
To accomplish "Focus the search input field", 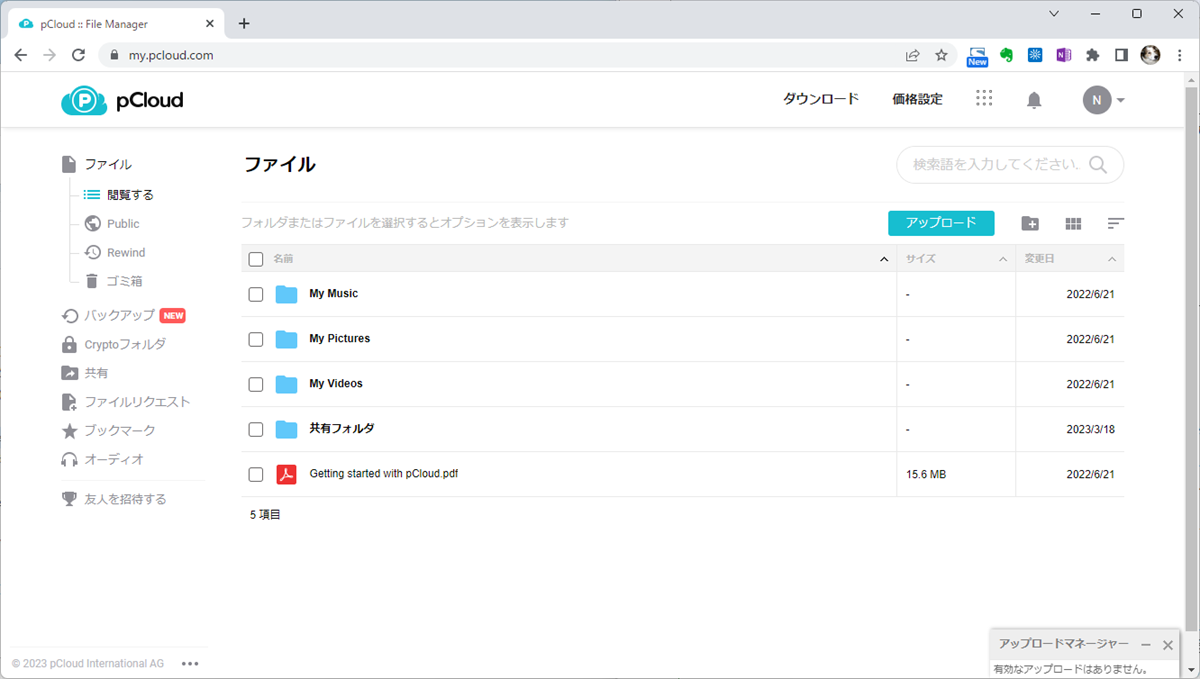I will [997, 165].
